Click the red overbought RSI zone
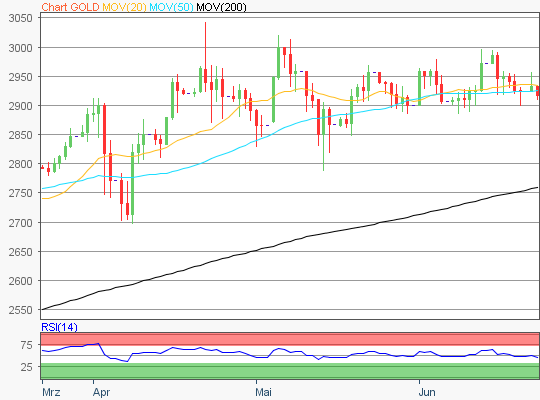 pos(290,339)
